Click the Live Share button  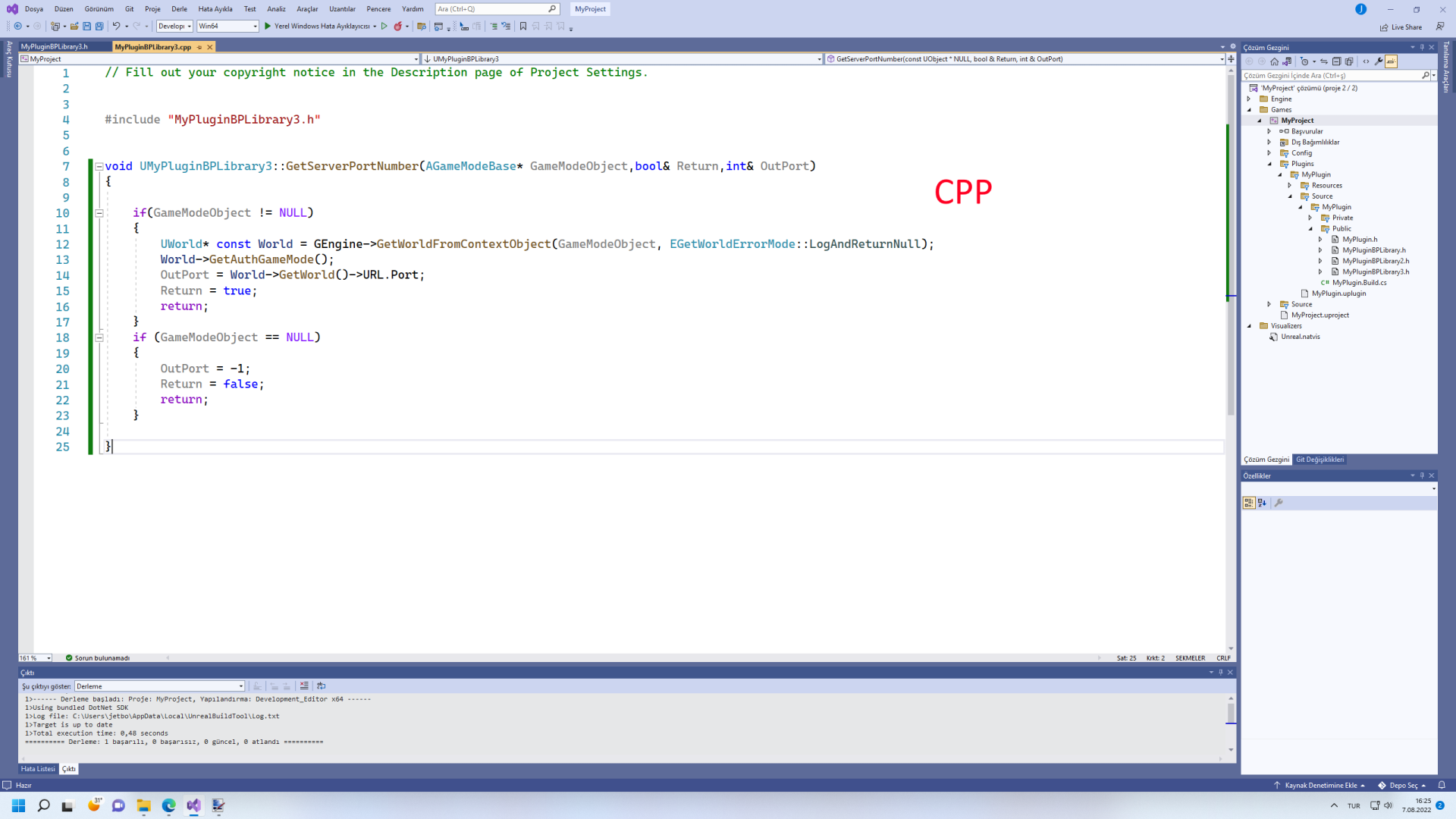[1401, 27]
